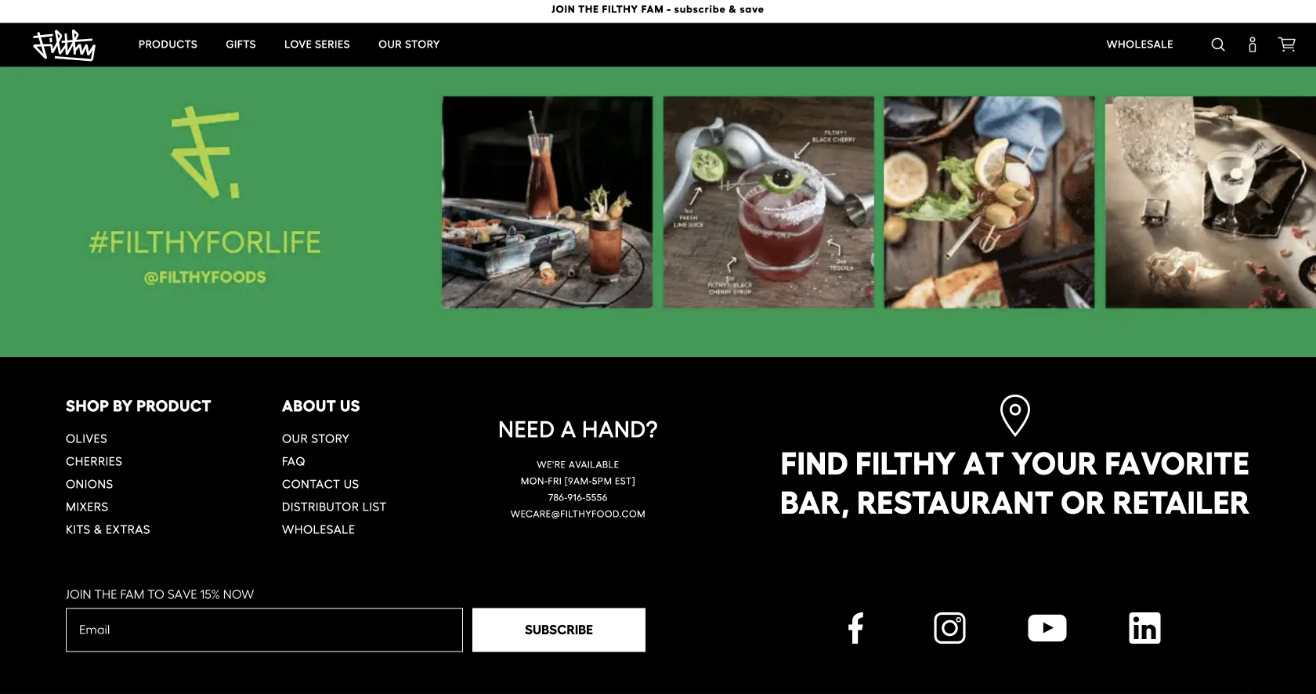Open the shopping cart icon
Viewport: 1316px width, 694px height.
coord(1287,44)
